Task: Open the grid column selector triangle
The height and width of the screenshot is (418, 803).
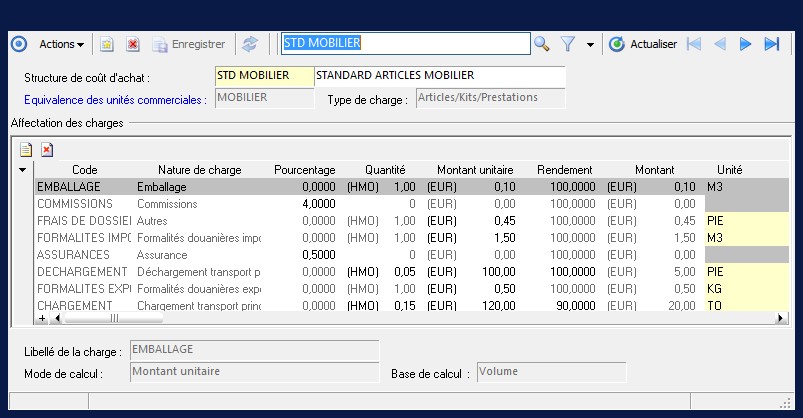Action: click(x=22, y=170)
